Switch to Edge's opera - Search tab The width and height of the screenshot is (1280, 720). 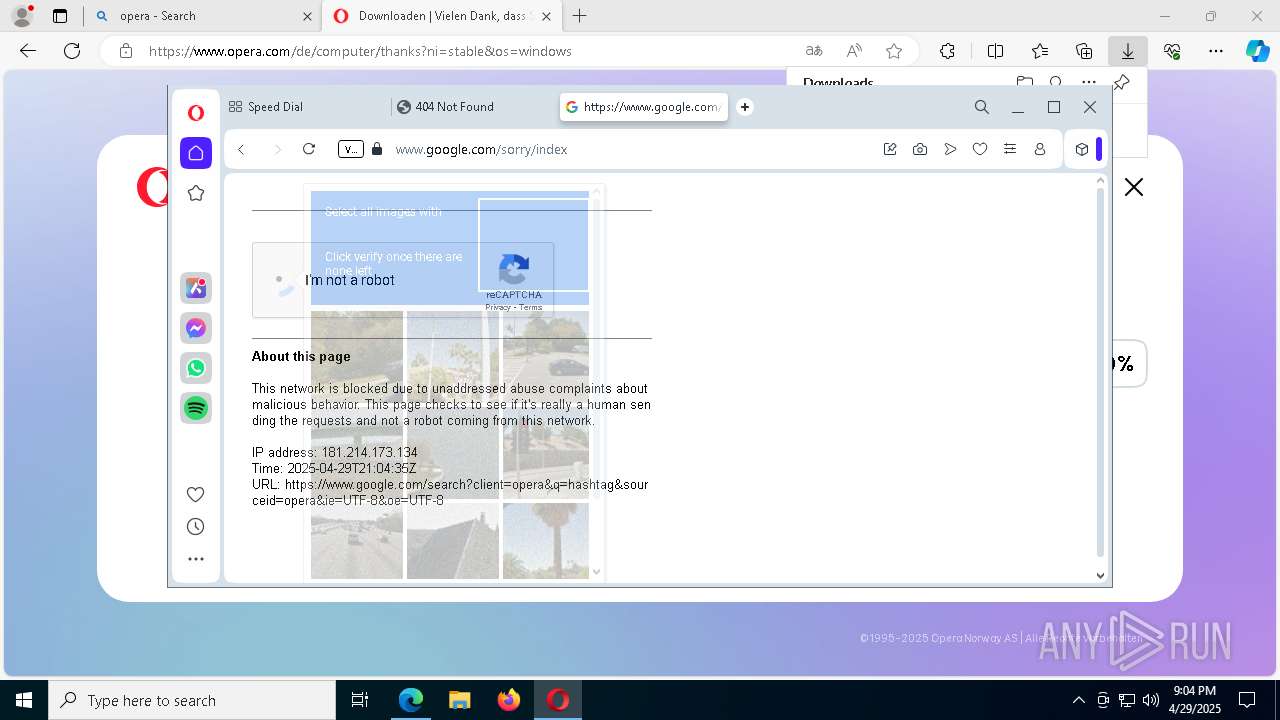coord(202,16)
